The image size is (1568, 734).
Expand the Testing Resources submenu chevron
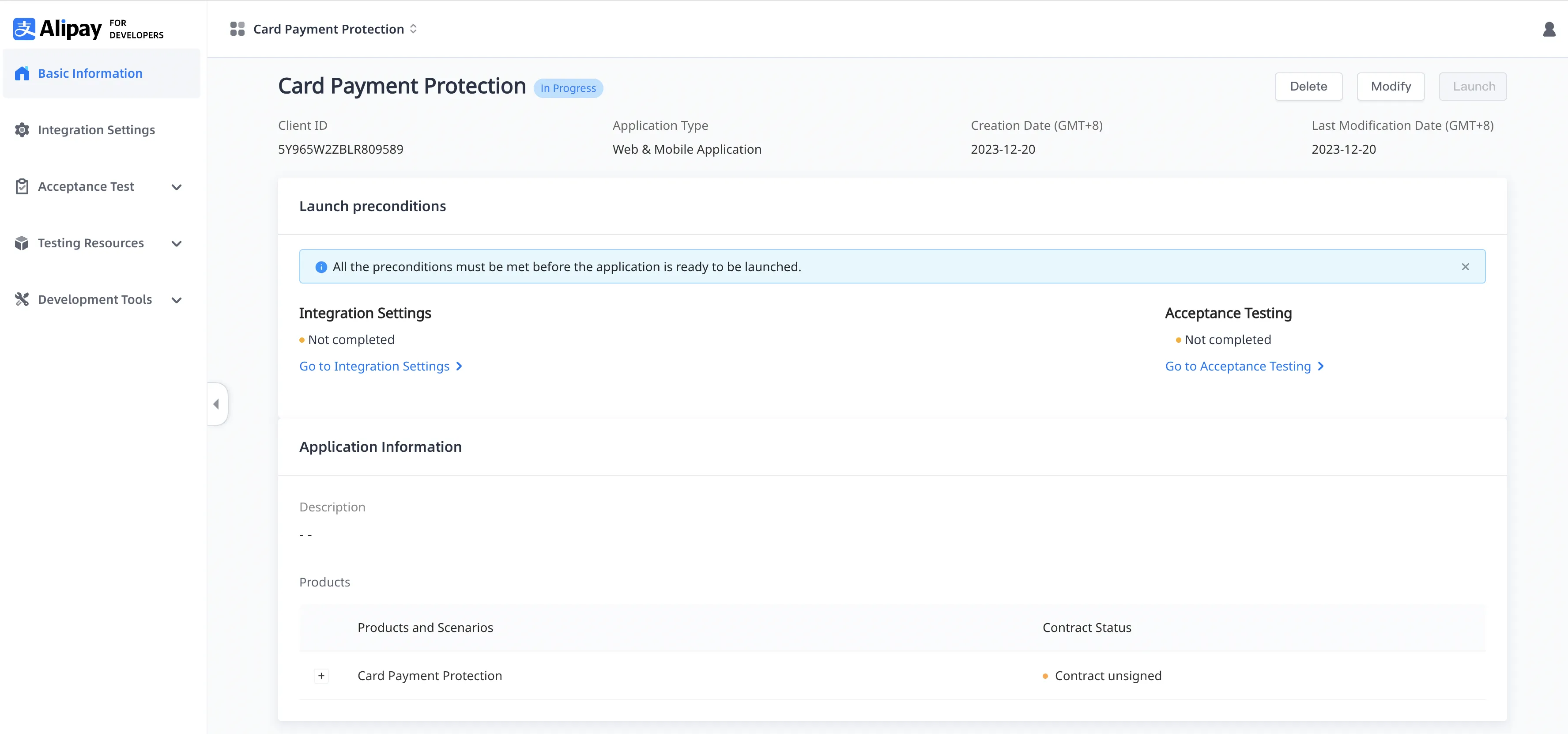tap(177, 244)
